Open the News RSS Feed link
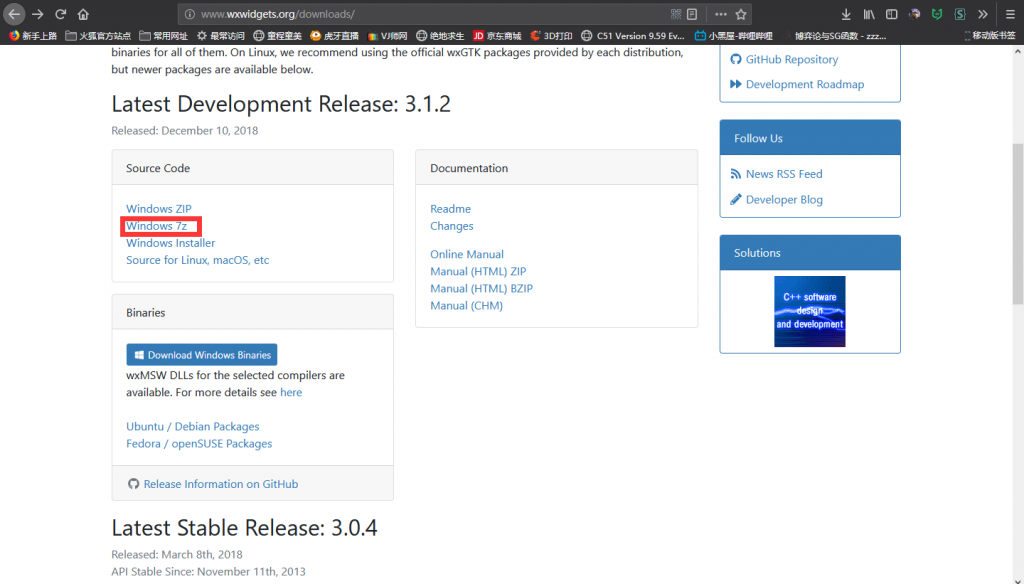The height and width of the screenshot is (584, 1024). point(784,174)
